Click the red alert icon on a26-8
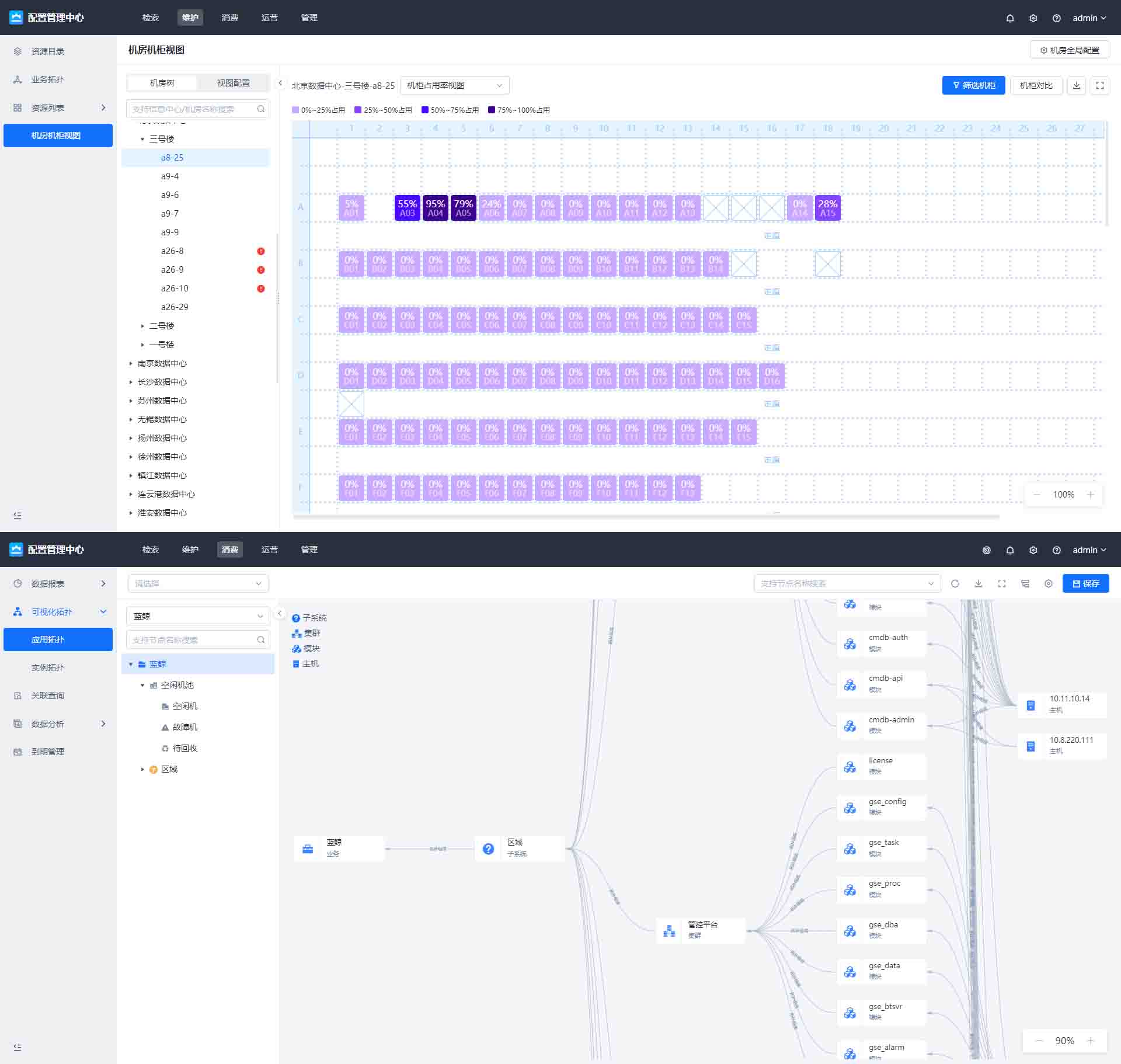Viewport: 1121px width, 1064px height. pyautogui.click(x=261, y=251)
